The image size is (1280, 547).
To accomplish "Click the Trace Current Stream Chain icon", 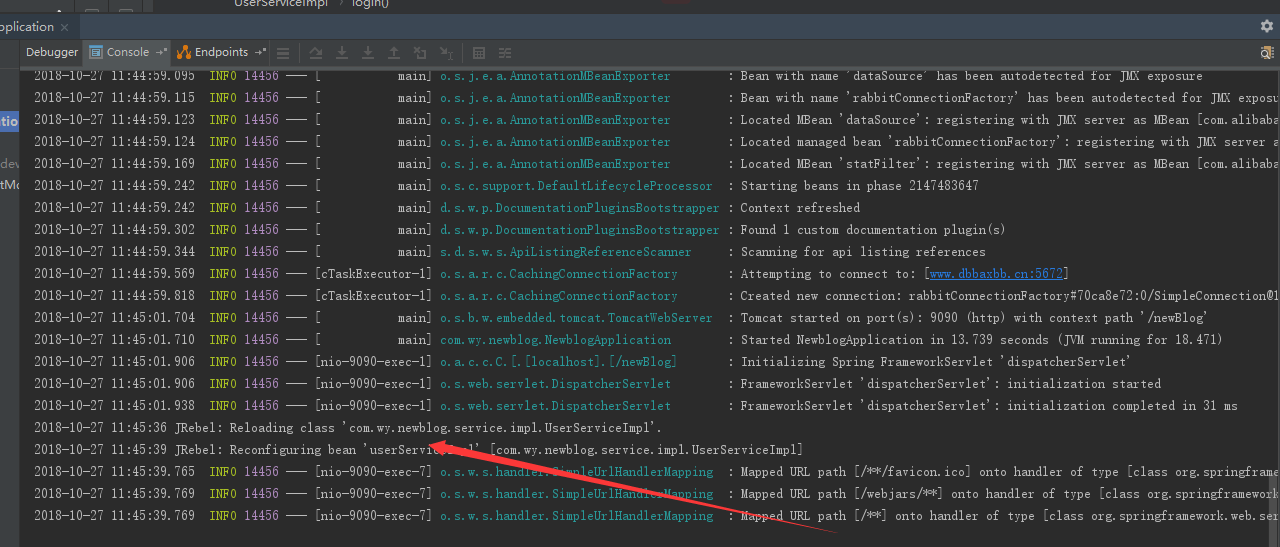I will click(505, 52).
